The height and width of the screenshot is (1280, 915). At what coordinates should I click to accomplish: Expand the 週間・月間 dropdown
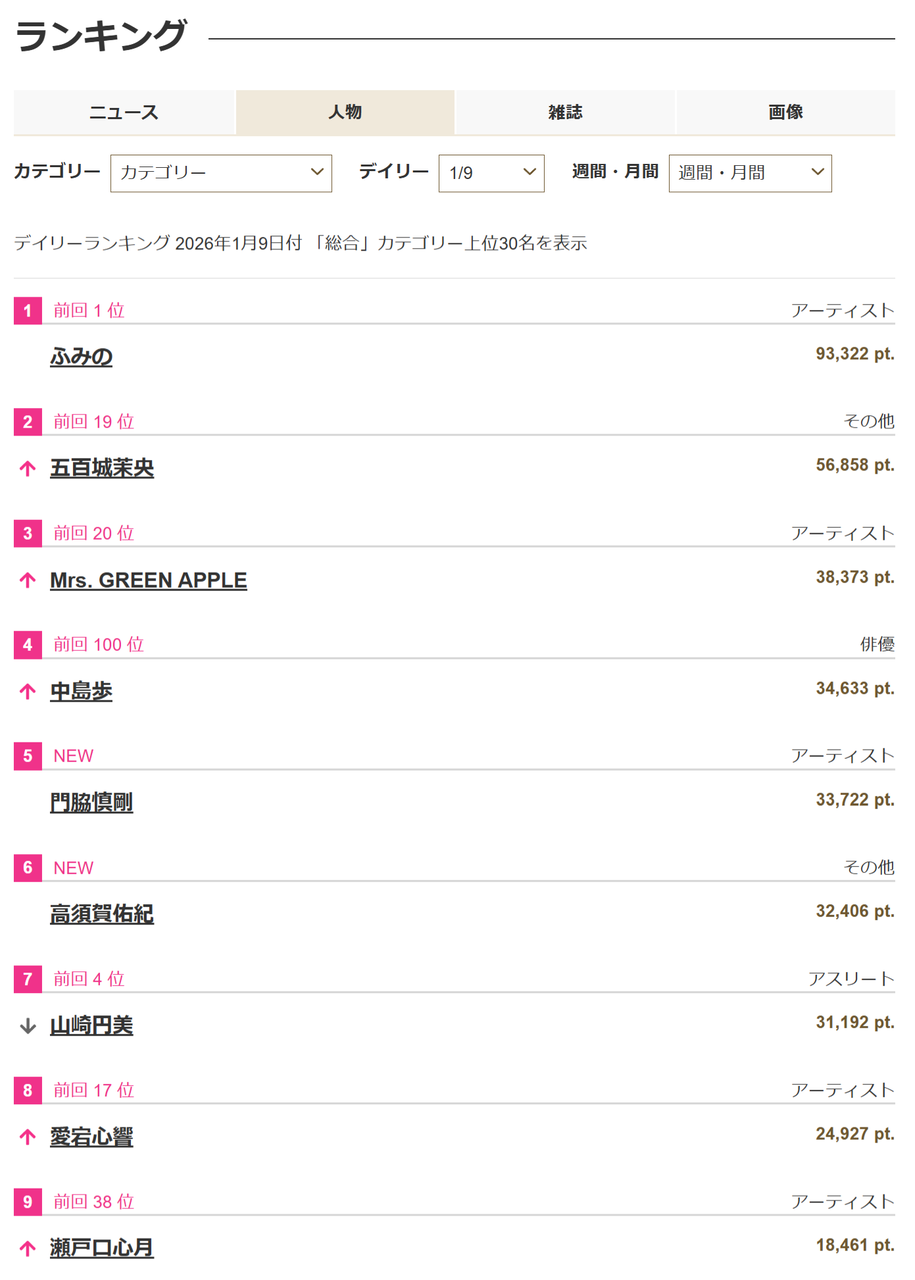tap(750, 173)
